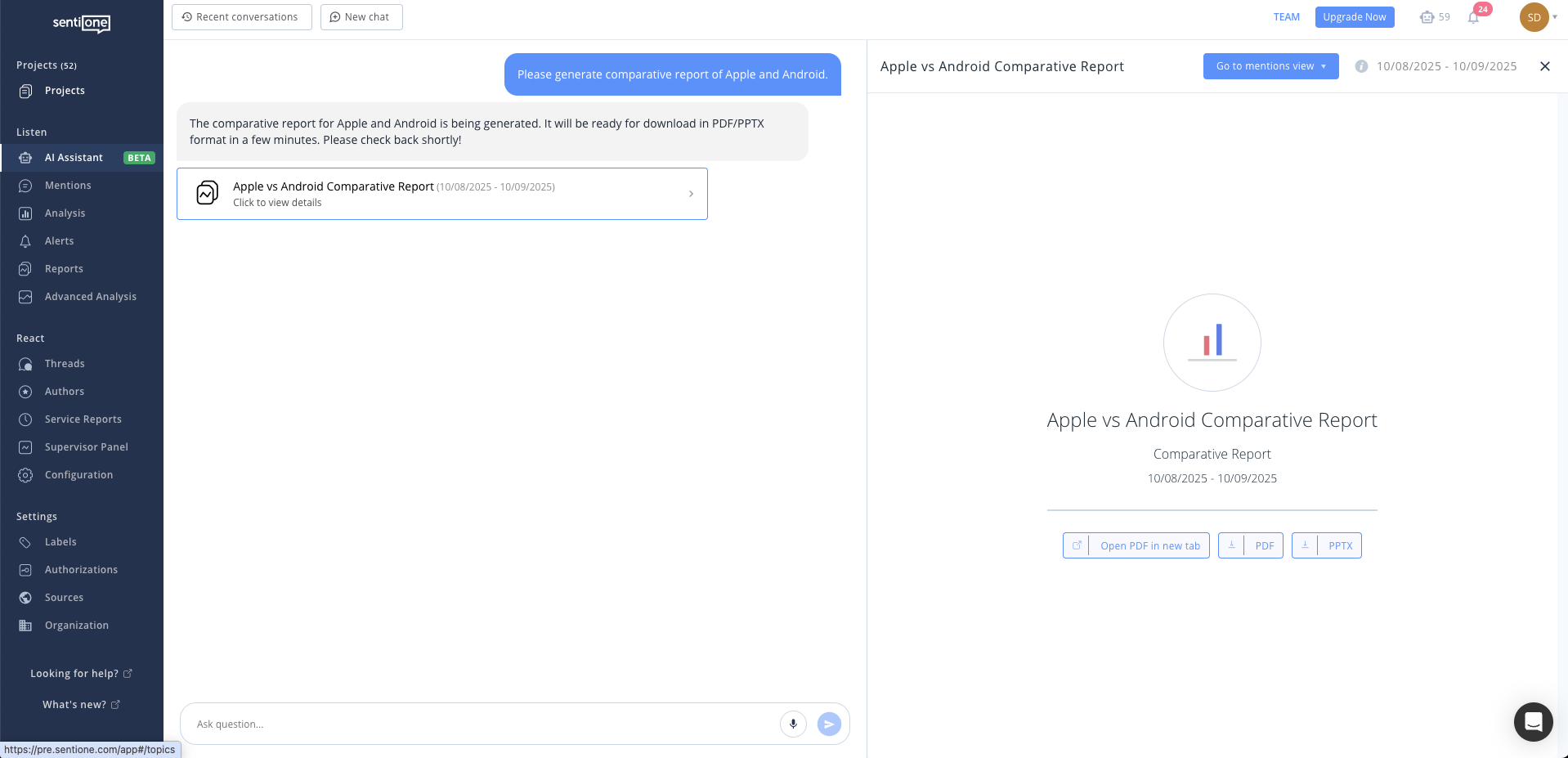Click the date range 10/08/2025 - 10/09/2025 in header
The height and width of the screenshot is (758, 1568).
tap(1447, 66)
